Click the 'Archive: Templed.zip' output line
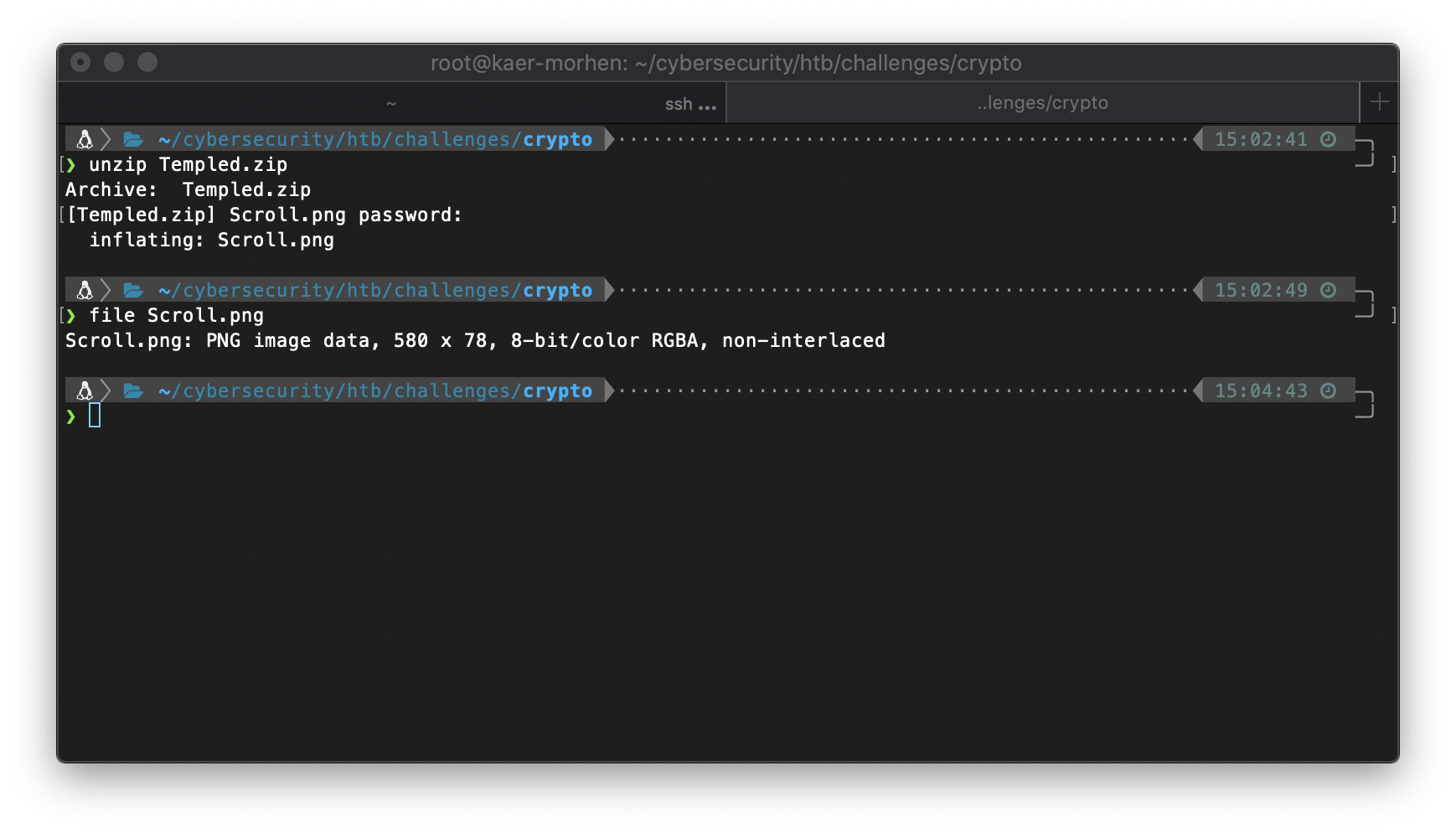This screenshot has height=833, width=1456. click(188, 189)
